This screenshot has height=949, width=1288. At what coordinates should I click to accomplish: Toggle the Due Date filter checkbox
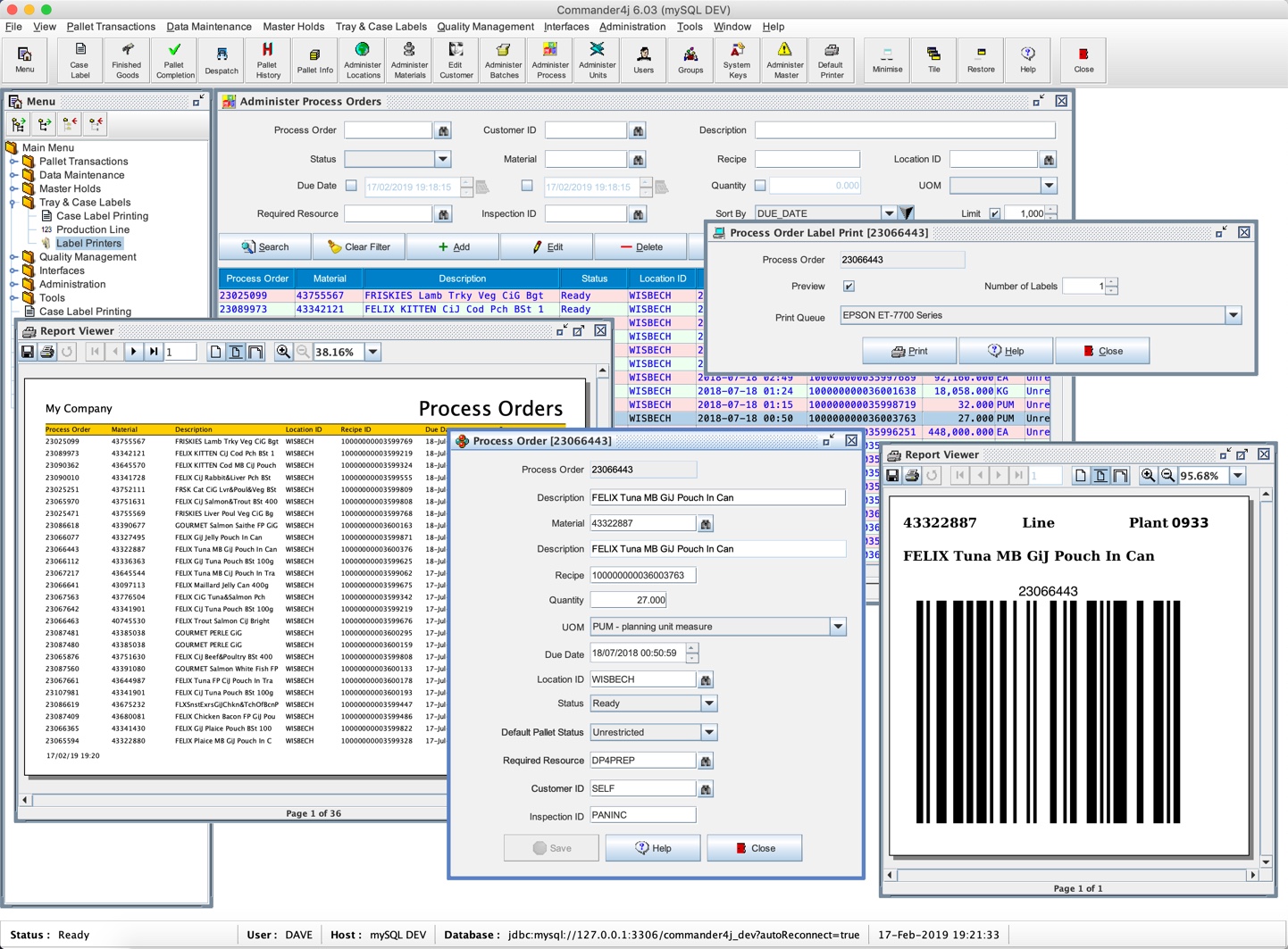point(351,186)
